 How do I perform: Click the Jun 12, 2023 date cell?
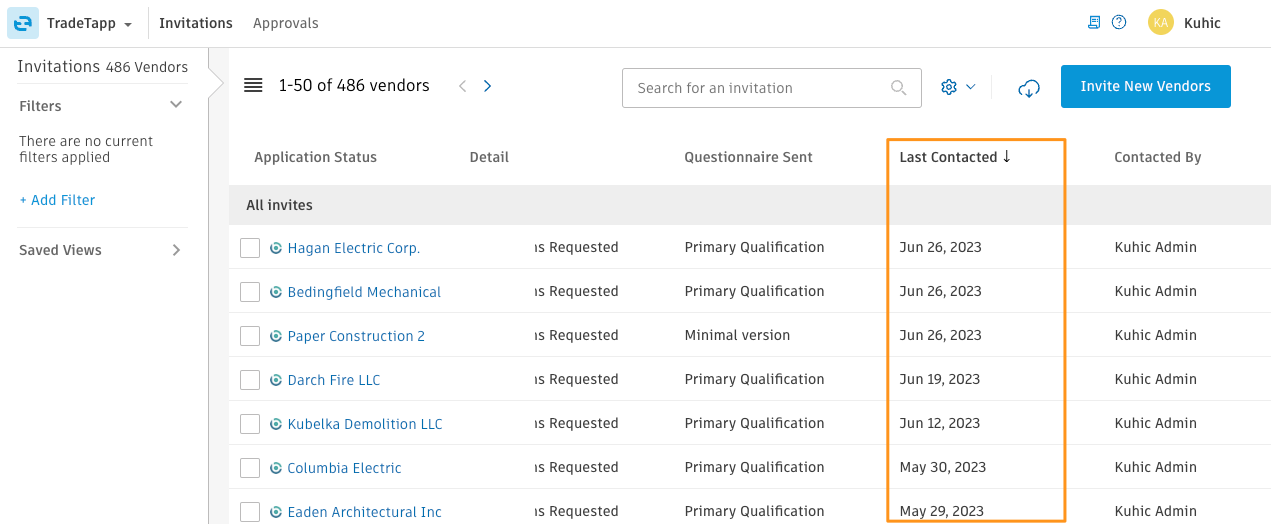(940, 423)
